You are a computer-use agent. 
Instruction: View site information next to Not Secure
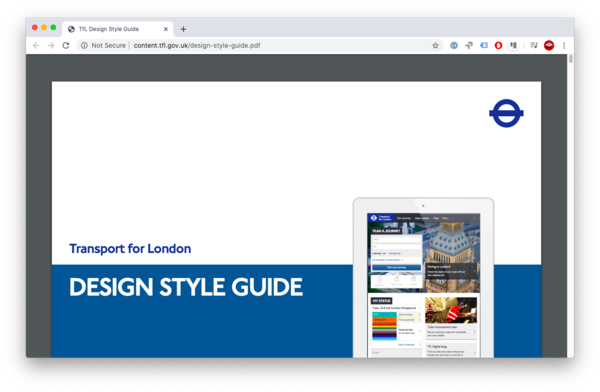[84, 45]
